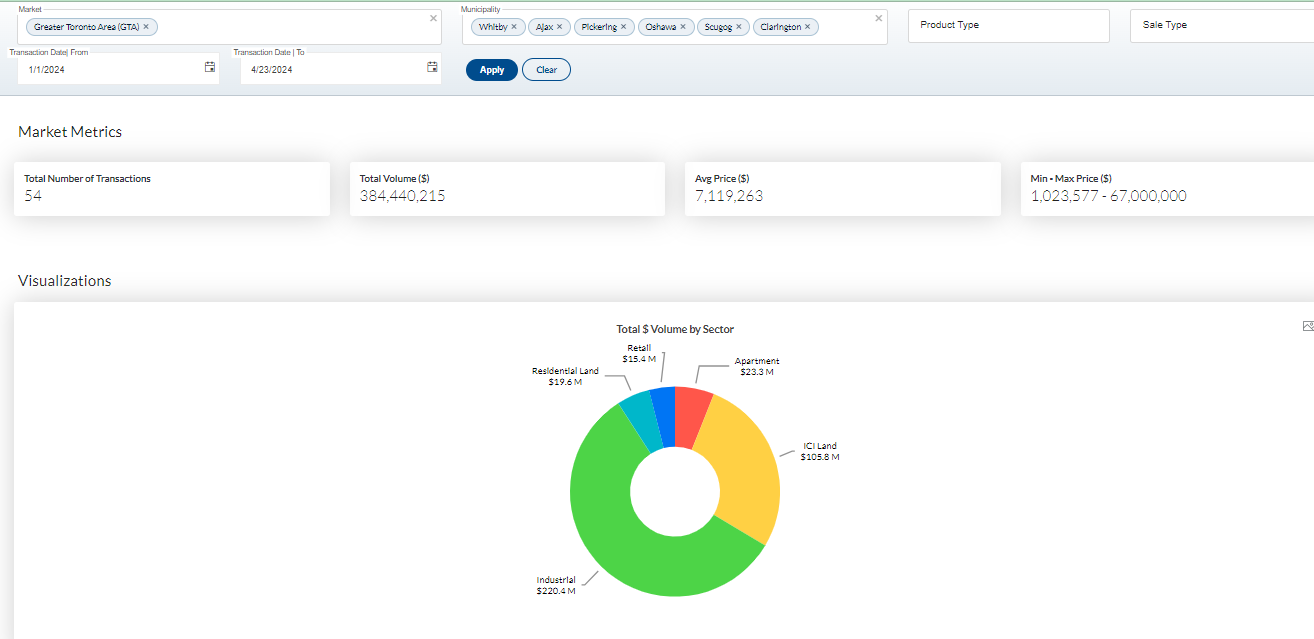The height and width of the screenshot is (639, 1314).
Task: Remove the Scugog municipality chip
Action: (x=738, y=27)
